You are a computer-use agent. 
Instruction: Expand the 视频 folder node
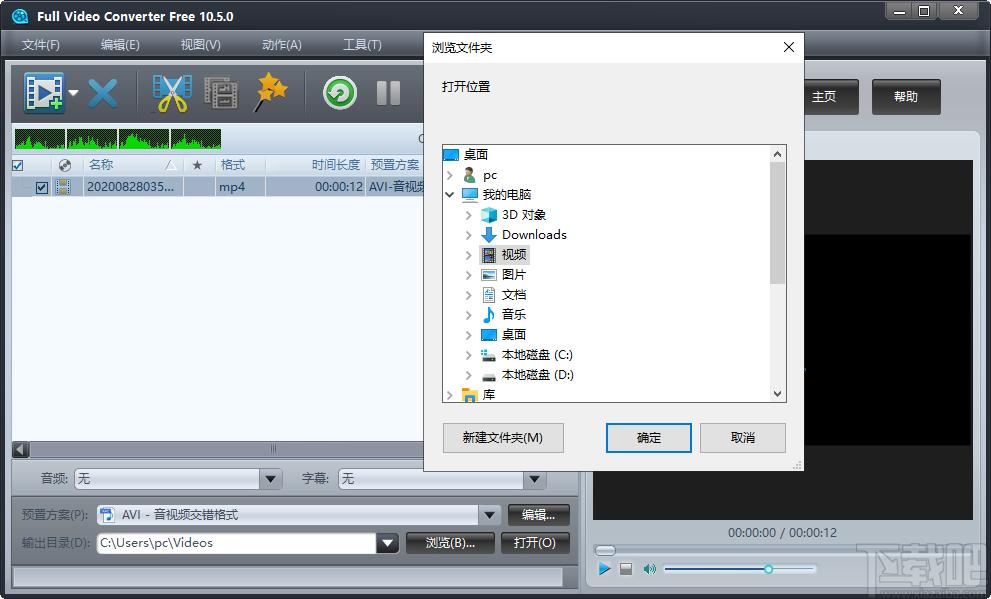468,255
